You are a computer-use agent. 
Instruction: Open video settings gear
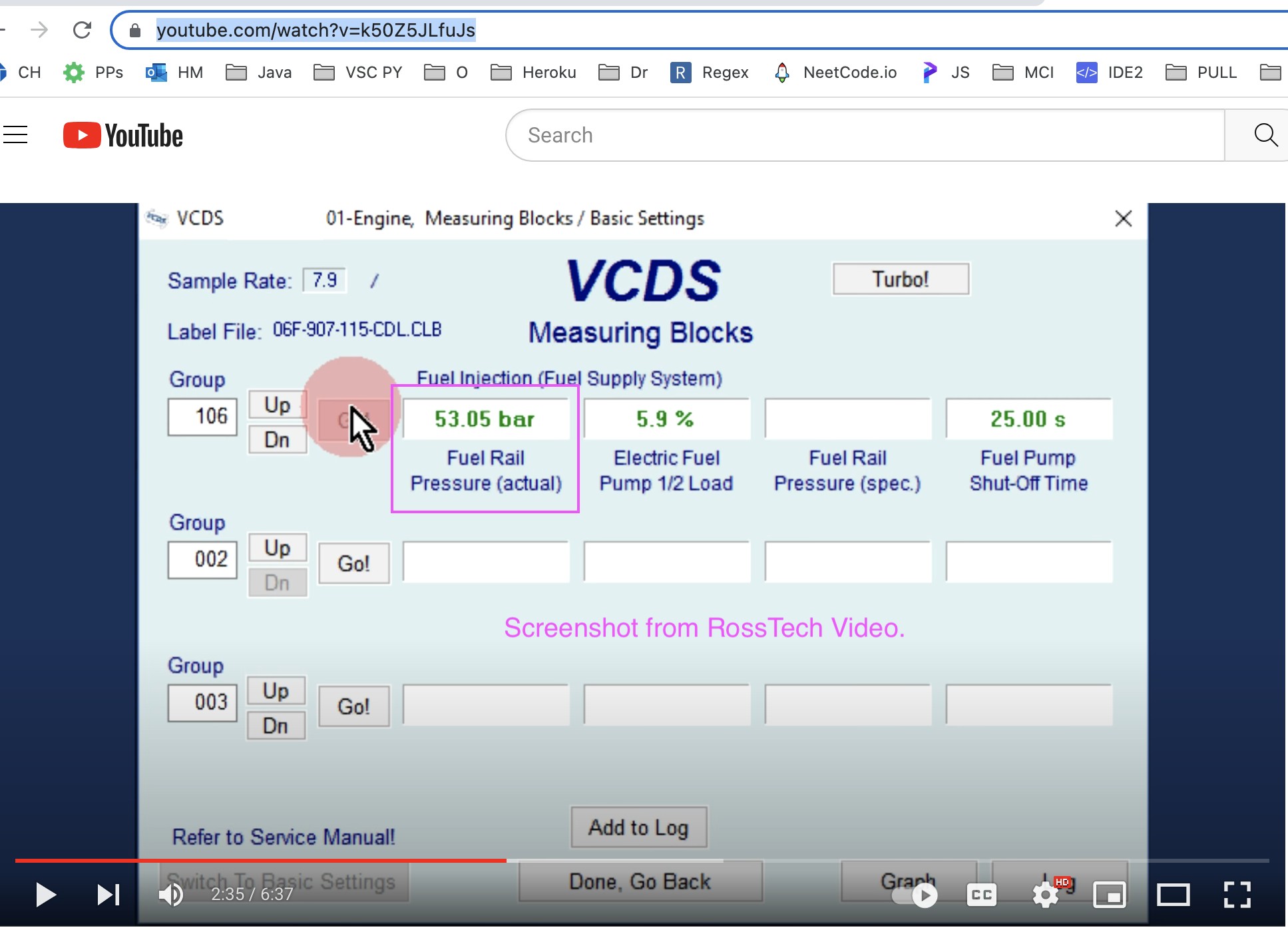[x=1046, y=895]
